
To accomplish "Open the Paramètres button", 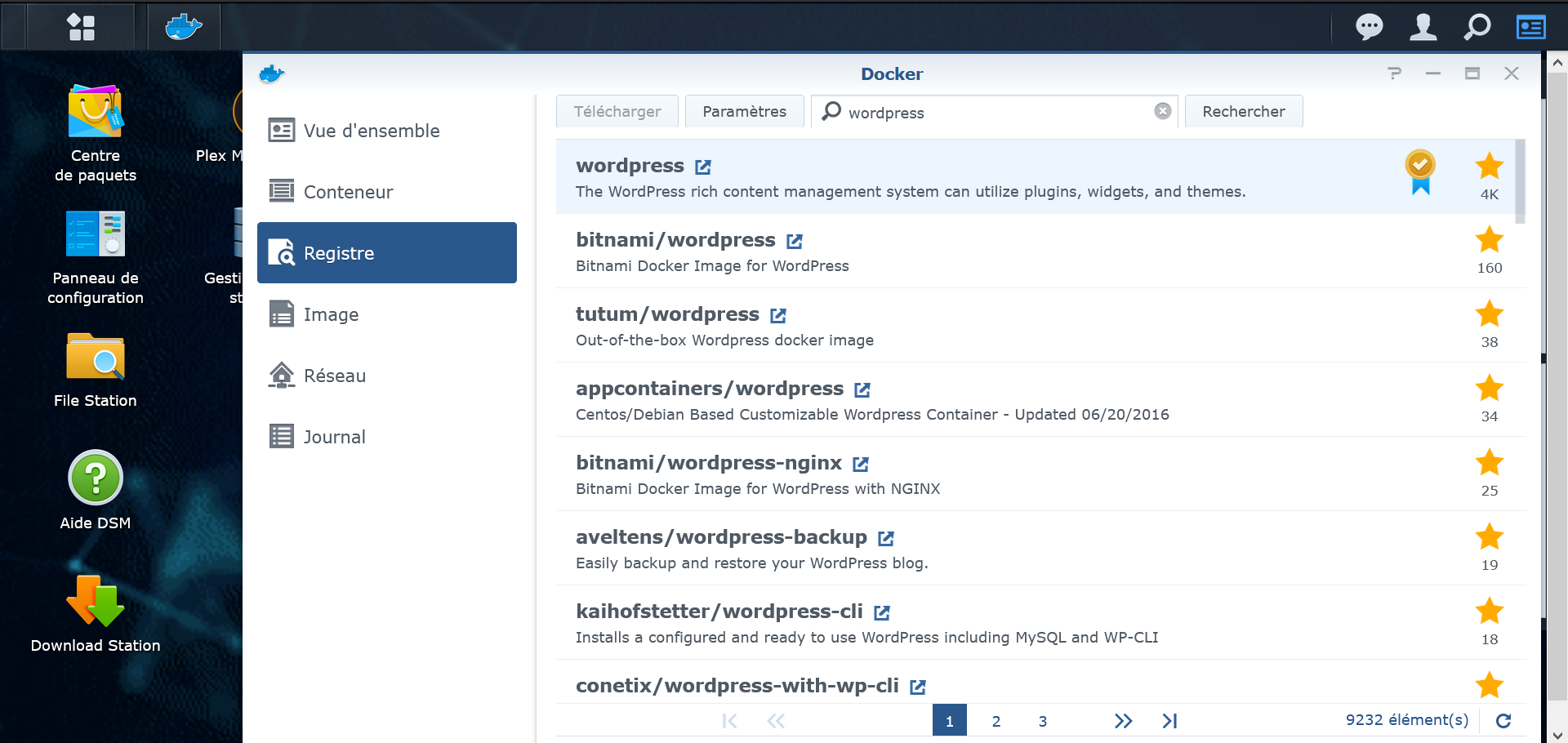I will pos(745,111).
